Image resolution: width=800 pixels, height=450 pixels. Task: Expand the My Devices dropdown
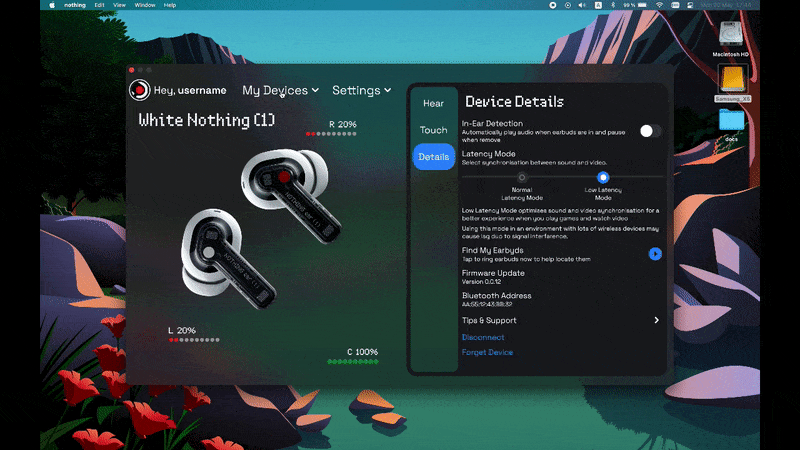coord(280,90)
